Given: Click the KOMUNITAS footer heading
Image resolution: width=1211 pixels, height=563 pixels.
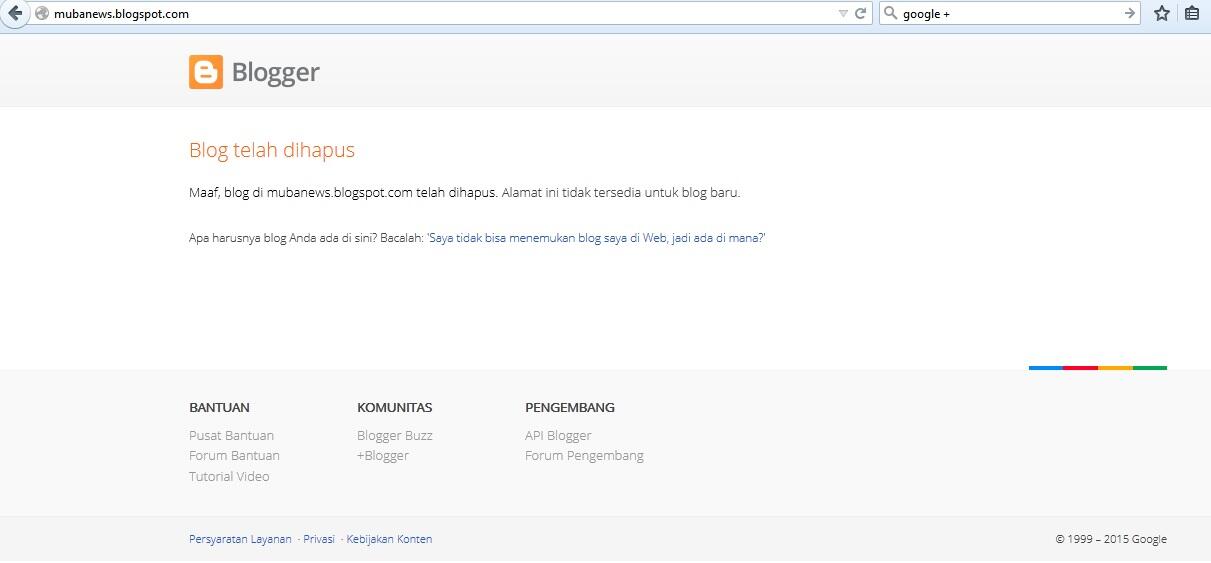Looking at the screenshot, I should (394, 407).
